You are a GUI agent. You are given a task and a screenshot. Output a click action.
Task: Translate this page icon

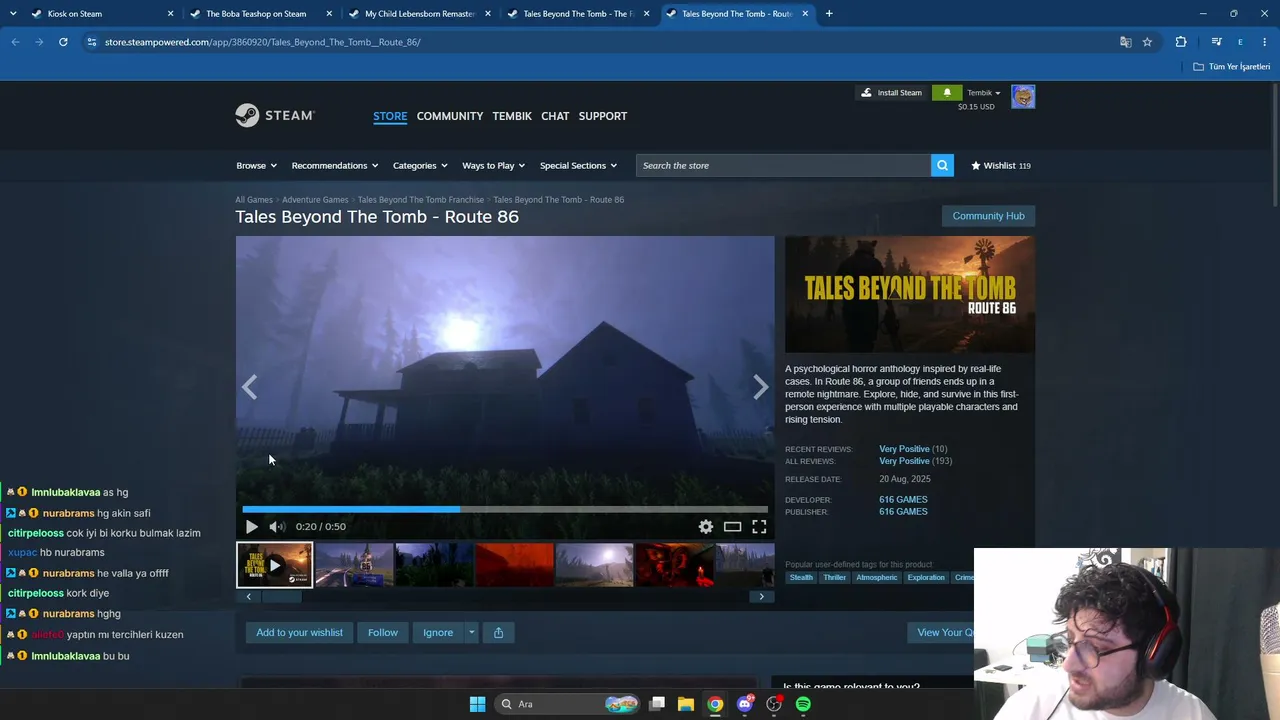click(1126, 42)
